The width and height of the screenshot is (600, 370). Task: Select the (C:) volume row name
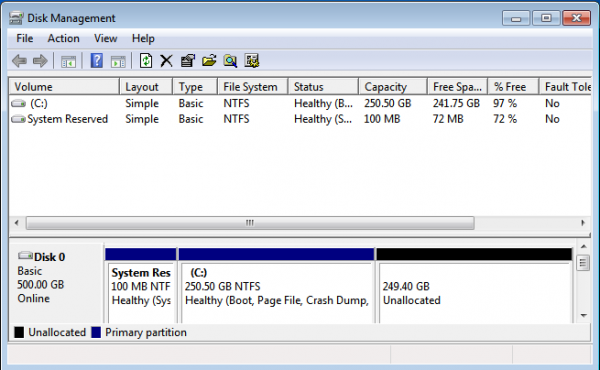(39, 103)
